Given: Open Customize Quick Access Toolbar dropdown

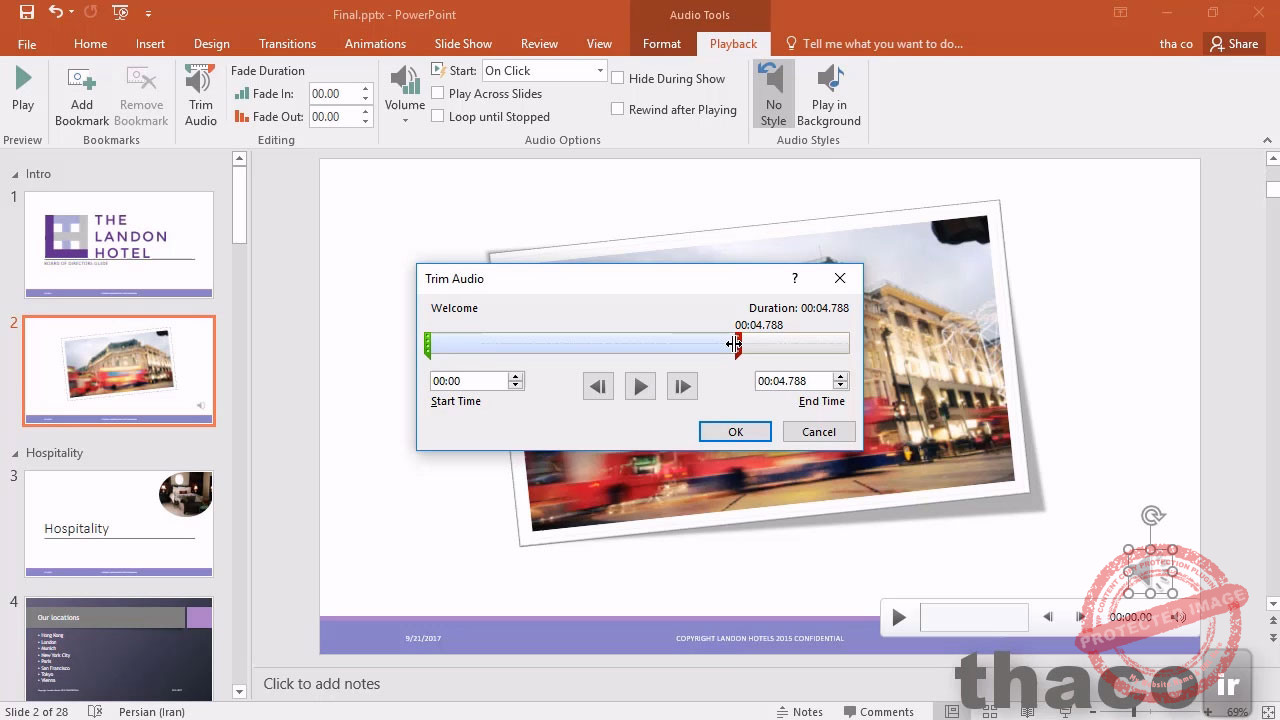Looking at the screenshot, I should click(148, 14).
